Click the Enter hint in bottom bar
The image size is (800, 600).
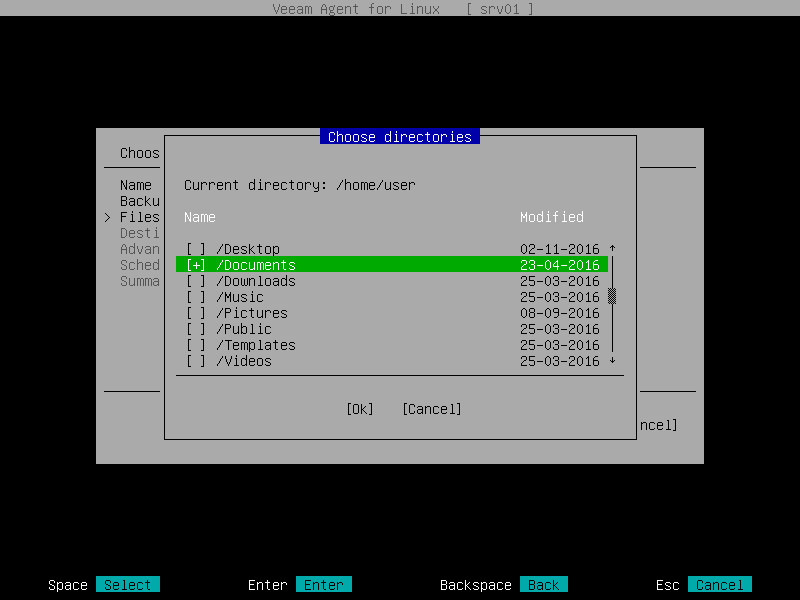tap(323, 585)
